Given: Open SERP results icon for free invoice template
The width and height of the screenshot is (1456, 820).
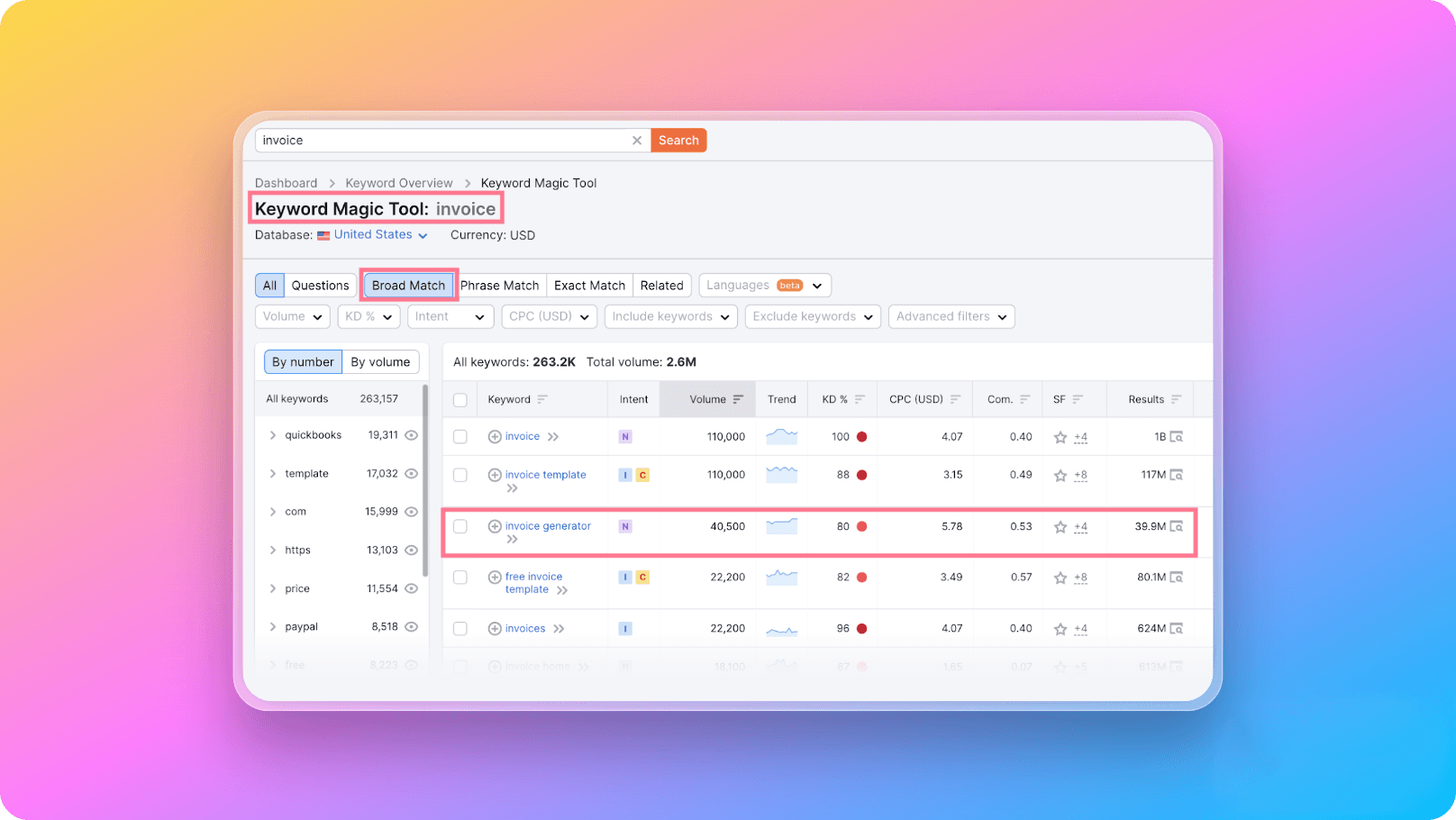Looking at the screenshot, I should [1176, 578].
